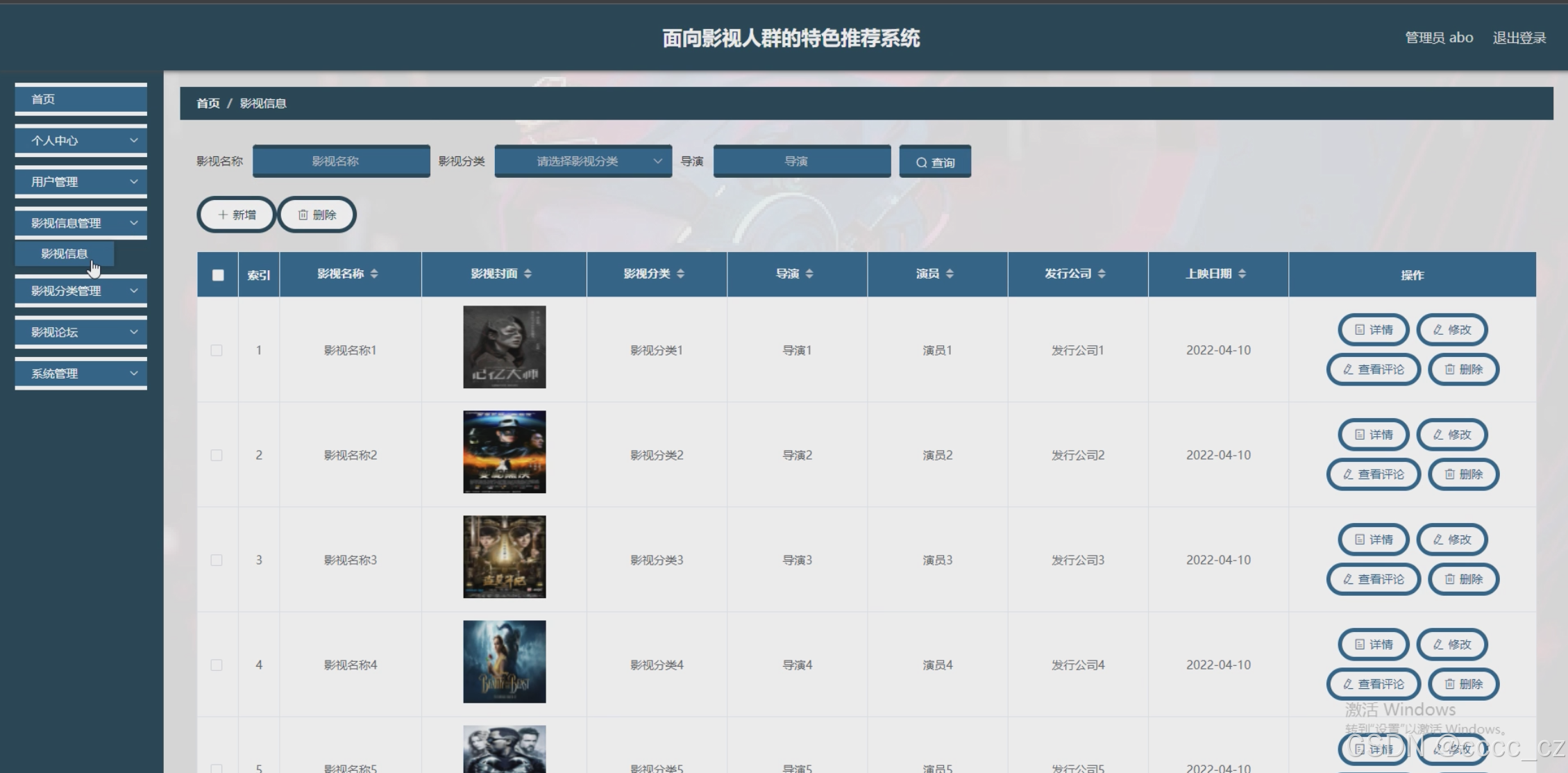Click 修改 edit for 影视名称2 row

[1451, 435]
